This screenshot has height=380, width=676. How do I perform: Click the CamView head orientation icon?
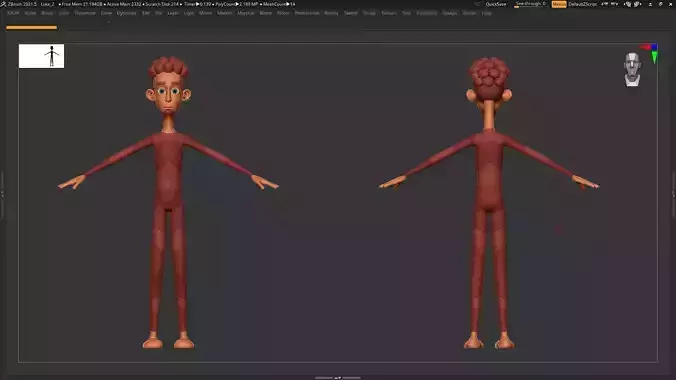pos(632,69)
